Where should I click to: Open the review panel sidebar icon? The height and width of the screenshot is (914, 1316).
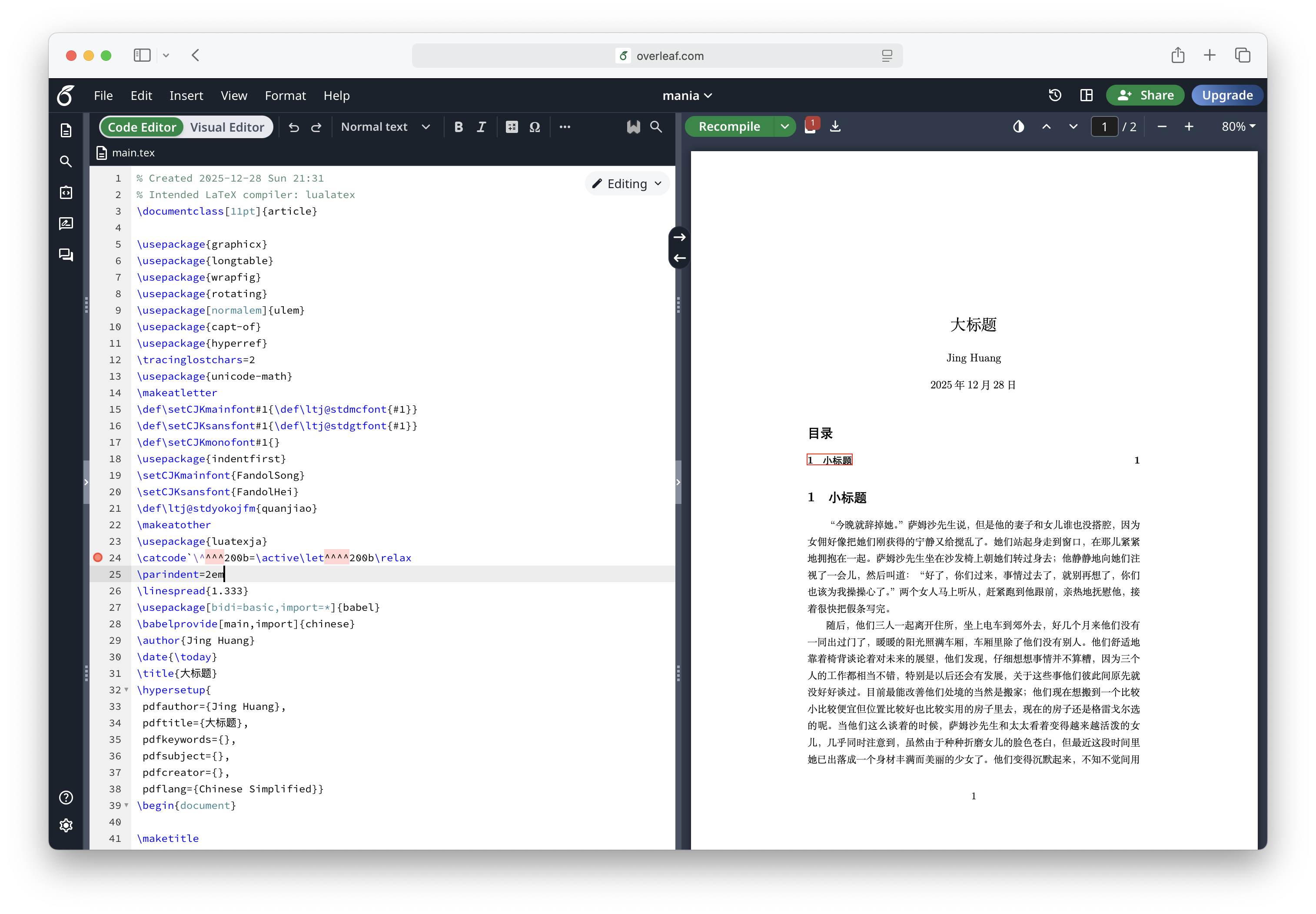tap(66, 223)
